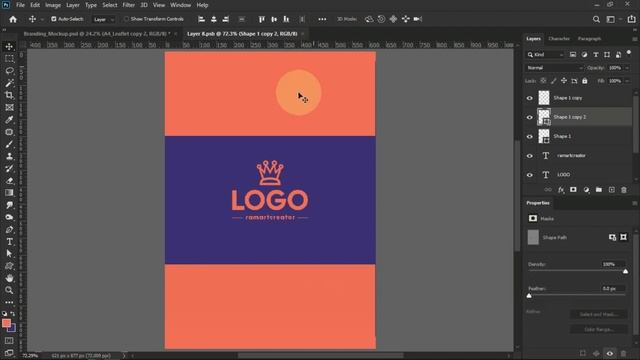Switch to the Character tab
Image resolution: width=640 pixels, height=360 pixels.
(559, 39)
